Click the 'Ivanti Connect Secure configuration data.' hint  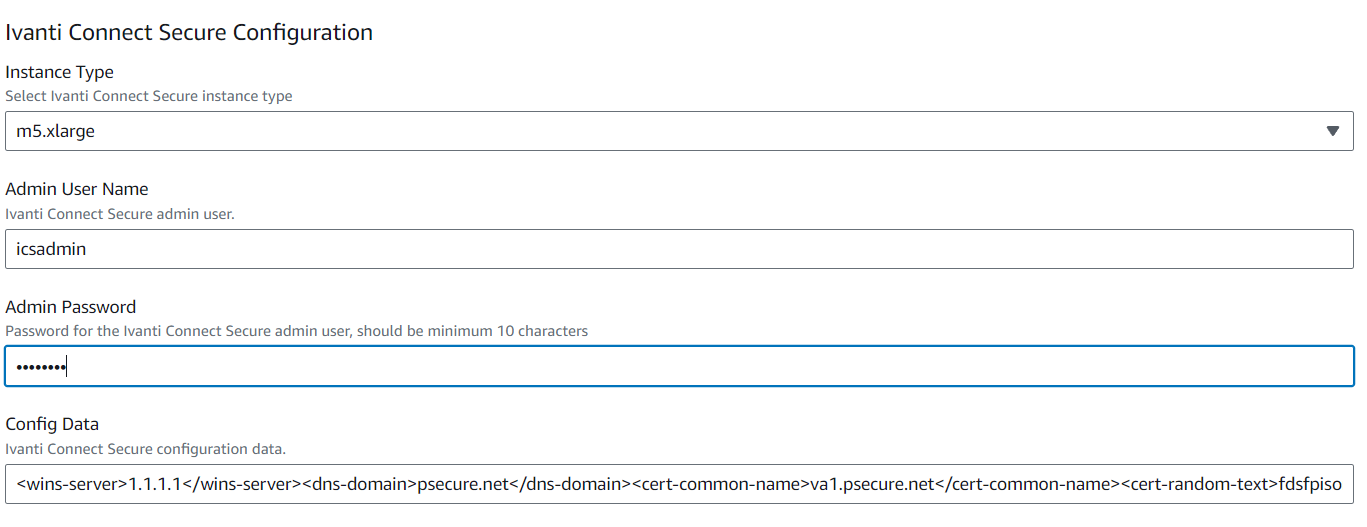coord(146,448)
